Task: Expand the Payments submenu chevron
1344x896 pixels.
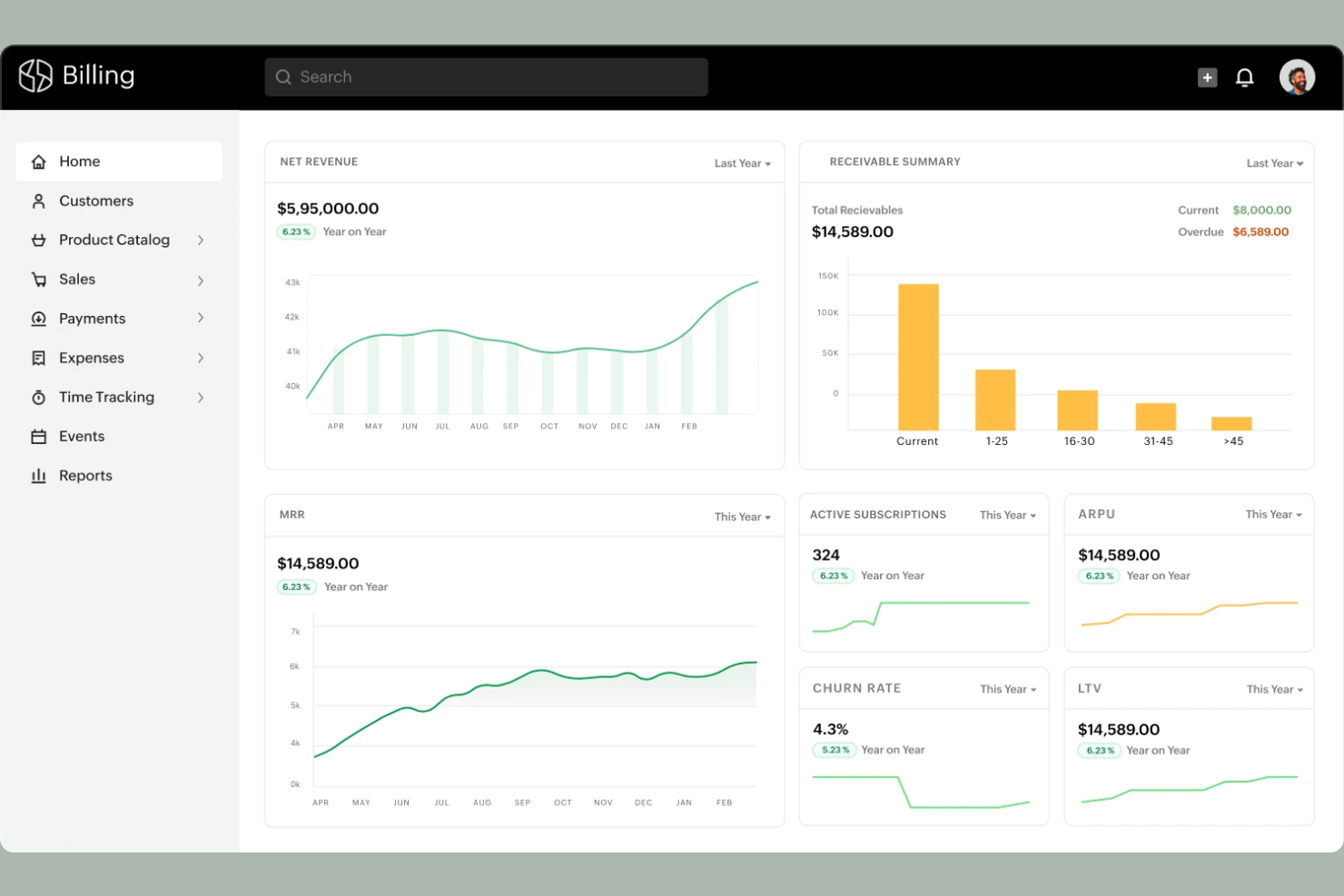Action: 201,318
